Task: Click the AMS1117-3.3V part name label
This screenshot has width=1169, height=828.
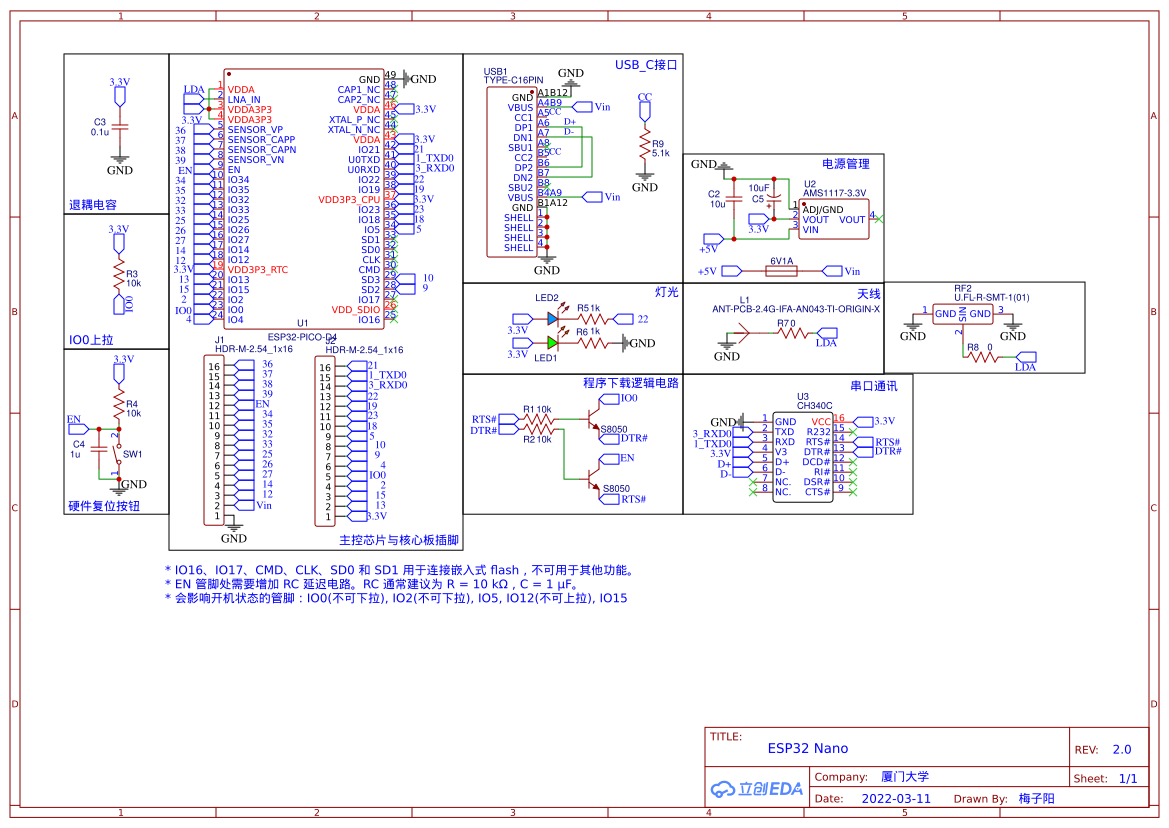Action: (x=834, y=193)
